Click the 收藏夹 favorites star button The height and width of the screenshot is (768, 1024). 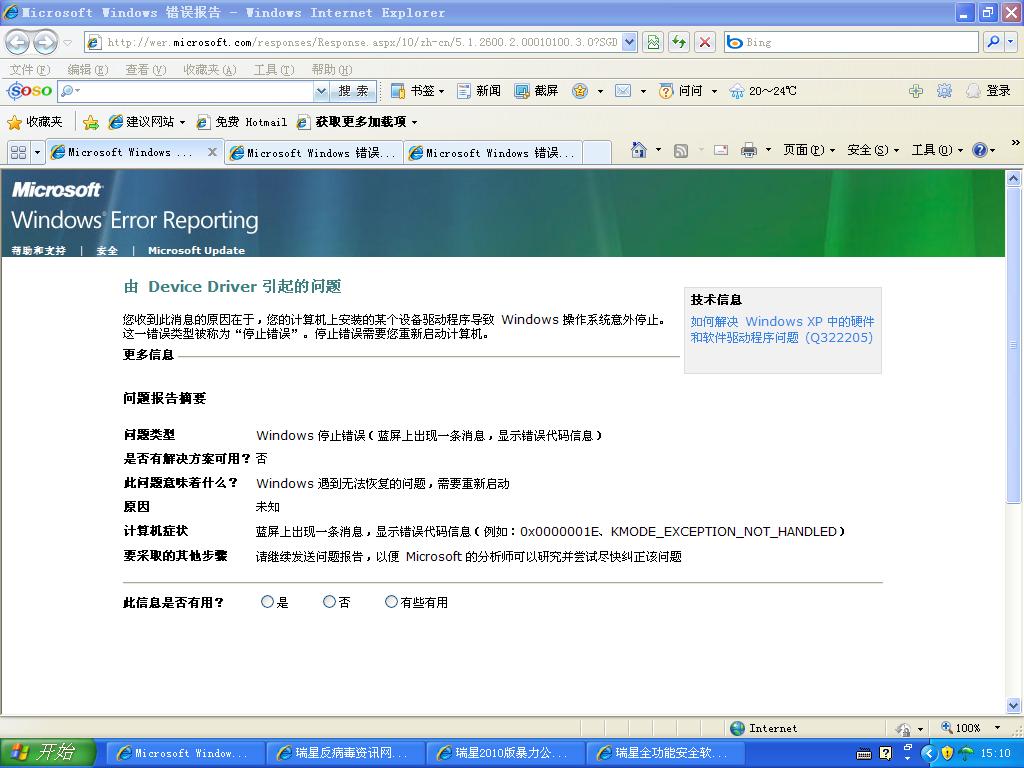click(x=35, y=122)
